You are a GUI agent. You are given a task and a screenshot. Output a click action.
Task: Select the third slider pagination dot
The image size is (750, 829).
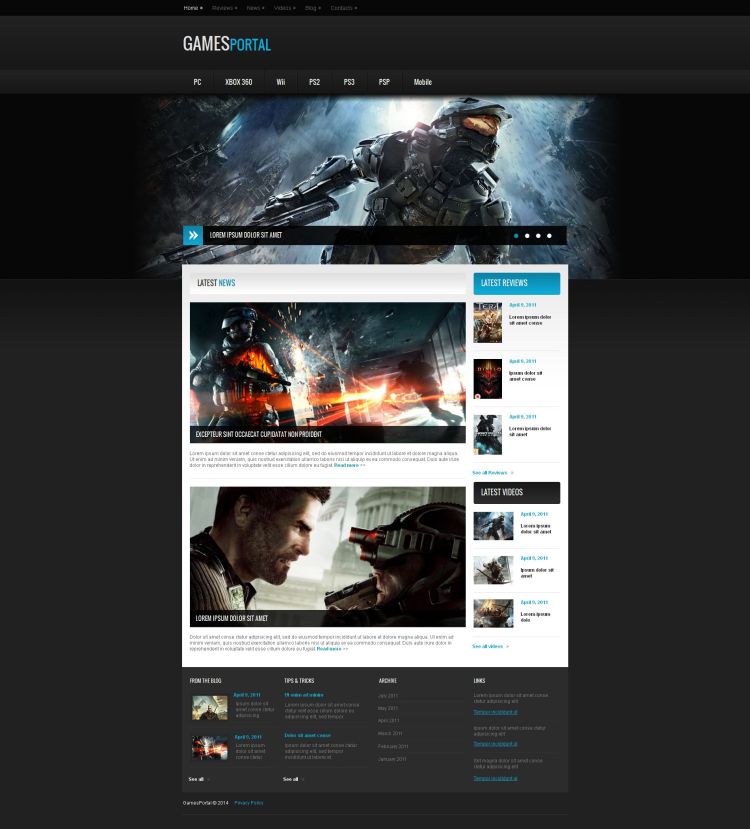pos(538,236)
